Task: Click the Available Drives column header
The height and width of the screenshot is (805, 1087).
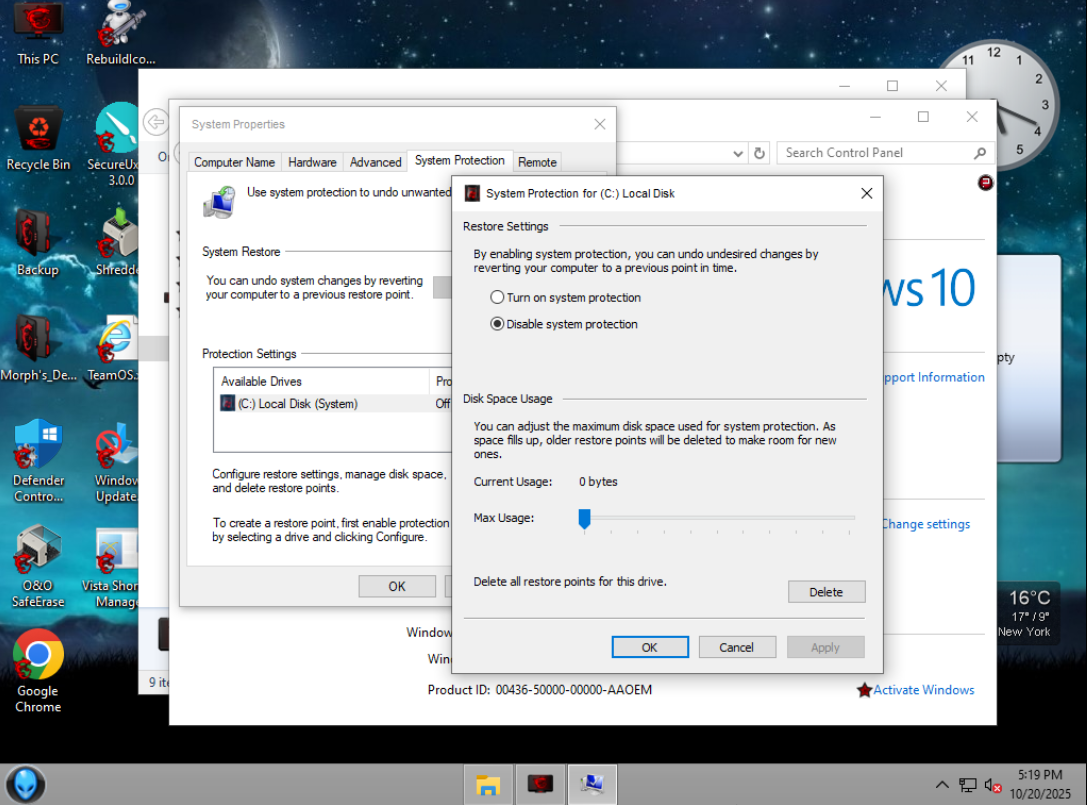Action: [x=322, y=381]
